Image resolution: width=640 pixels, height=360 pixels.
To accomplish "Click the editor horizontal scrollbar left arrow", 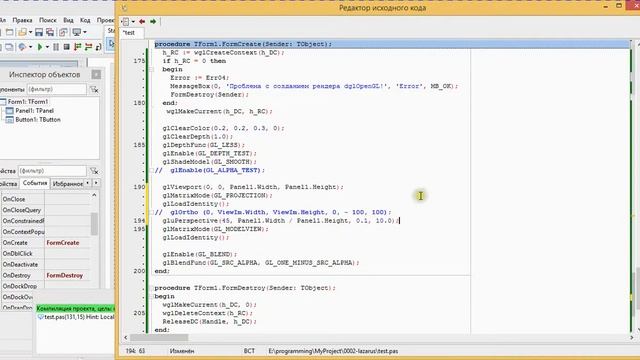I will pos(126,338).
